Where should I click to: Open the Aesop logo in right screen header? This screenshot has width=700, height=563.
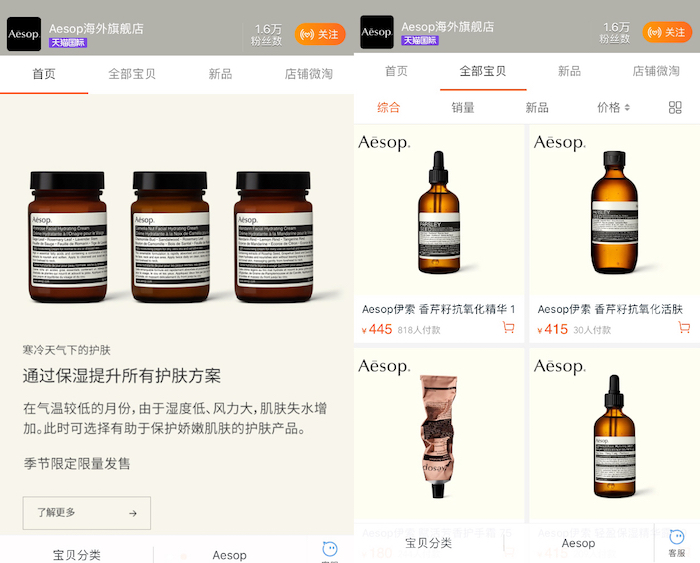pos(377,32)
